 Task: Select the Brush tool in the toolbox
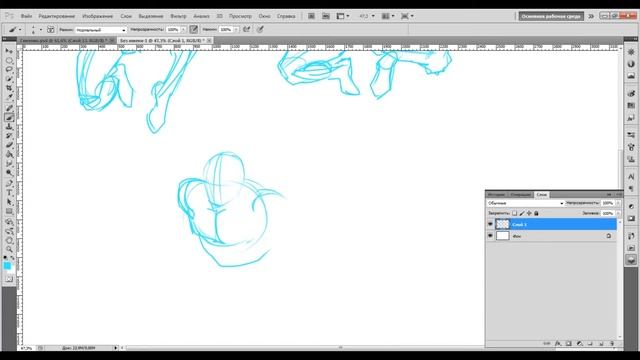tap(9, 118)
